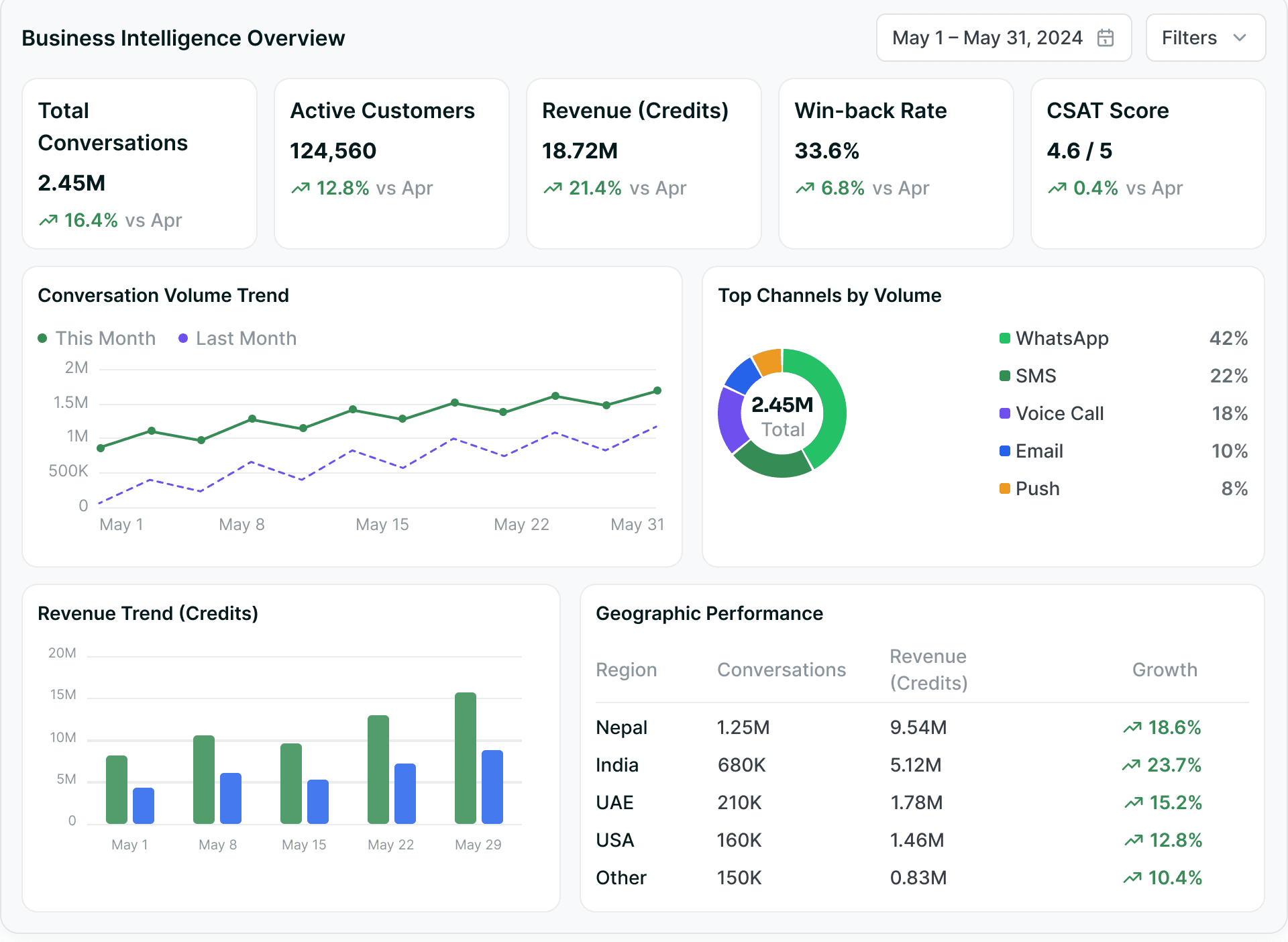Click the Voice Call purple legend swatch
The image size is (1288, 942).
[1005, 413]
